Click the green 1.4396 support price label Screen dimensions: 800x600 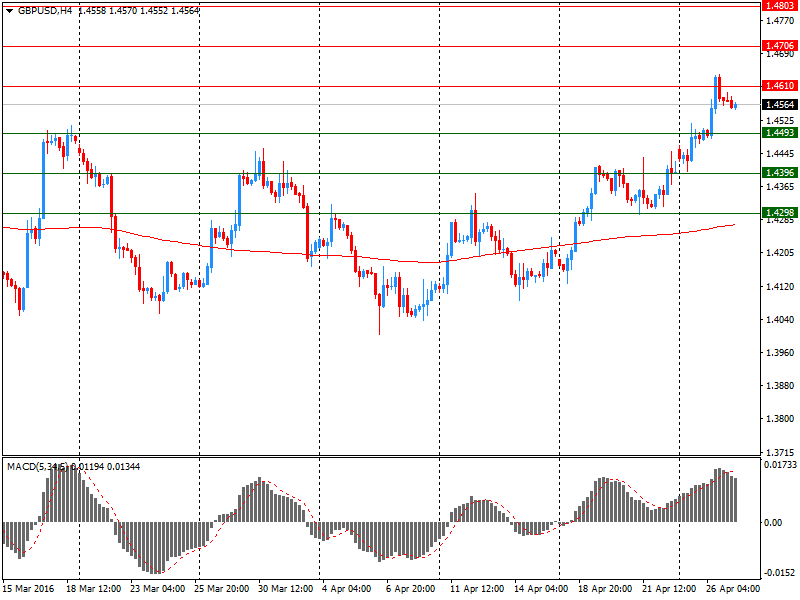coord(780,173)
